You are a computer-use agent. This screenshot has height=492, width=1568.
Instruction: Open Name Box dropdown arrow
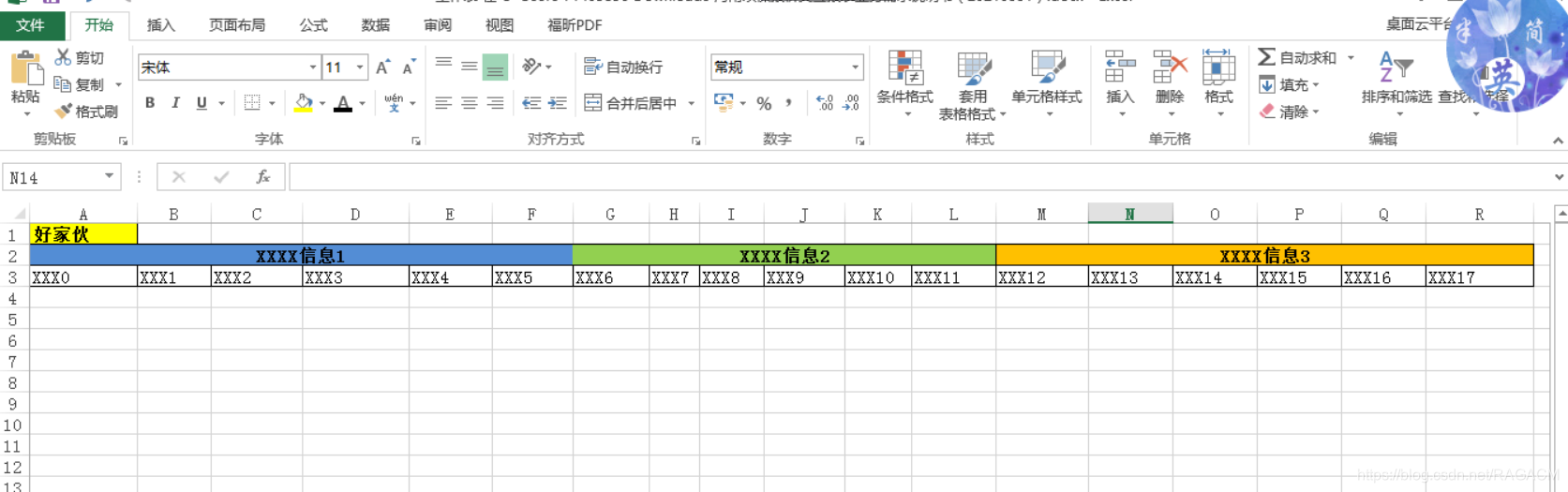click(110, 176)
